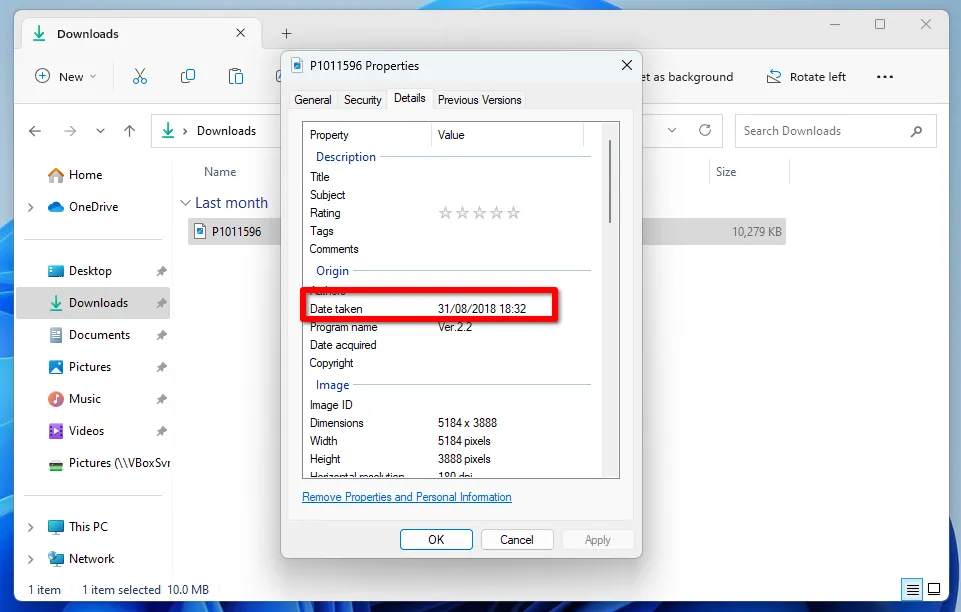Click the Copy icon in the toolbar
This screenshot has height=612, width=961.
tap(188, 76)
